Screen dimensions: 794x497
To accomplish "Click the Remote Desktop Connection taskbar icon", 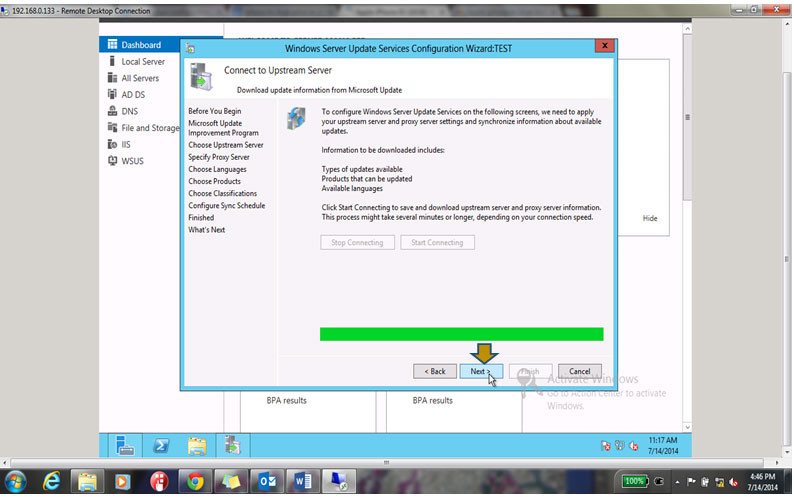I will pos(339,481).
